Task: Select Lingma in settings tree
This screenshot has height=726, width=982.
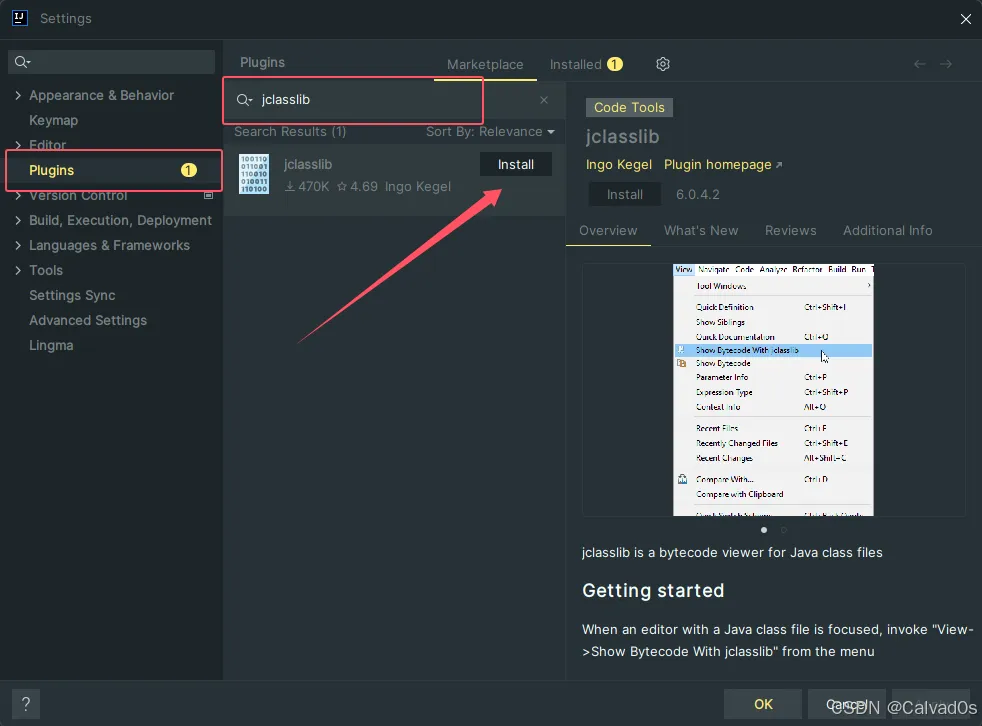Action: (x=51, y=346)
